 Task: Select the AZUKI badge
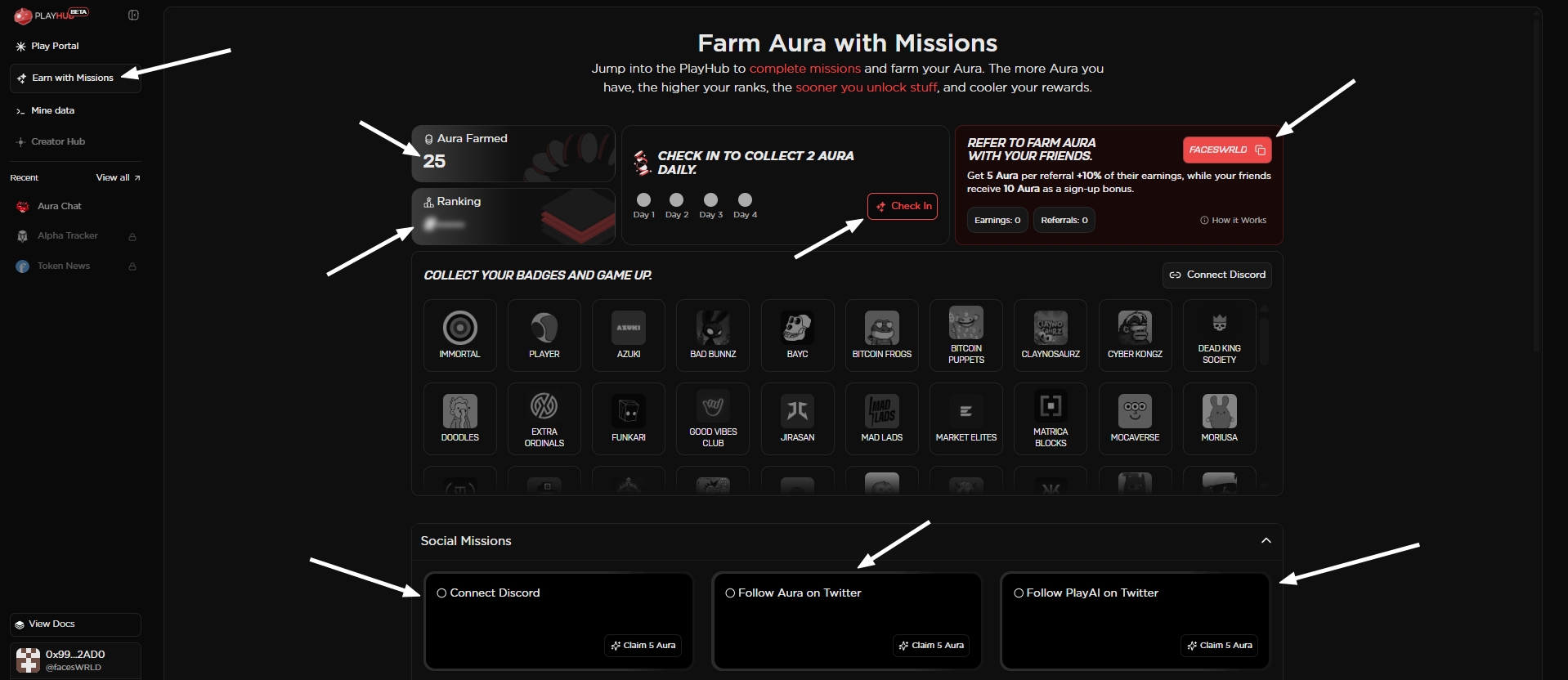[629, 336]
